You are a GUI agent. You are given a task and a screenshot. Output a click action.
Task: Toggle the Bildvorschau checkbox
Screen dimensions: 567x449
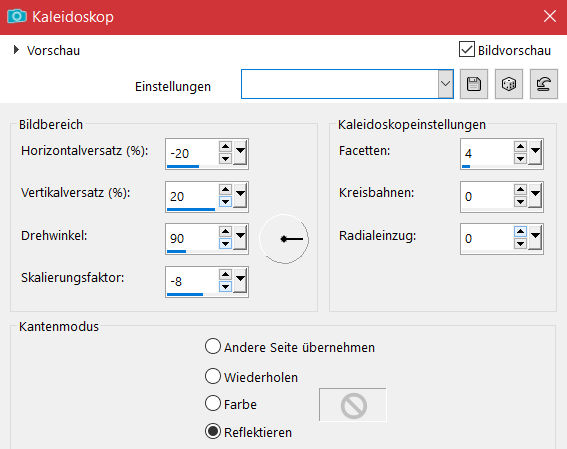pos(467,49)
